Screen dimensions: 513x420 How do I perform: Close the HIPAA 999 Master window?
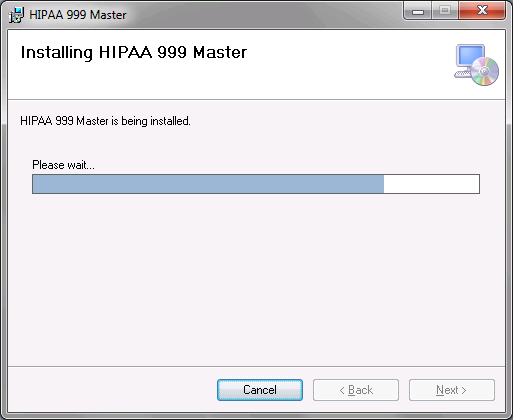(482, 11)
